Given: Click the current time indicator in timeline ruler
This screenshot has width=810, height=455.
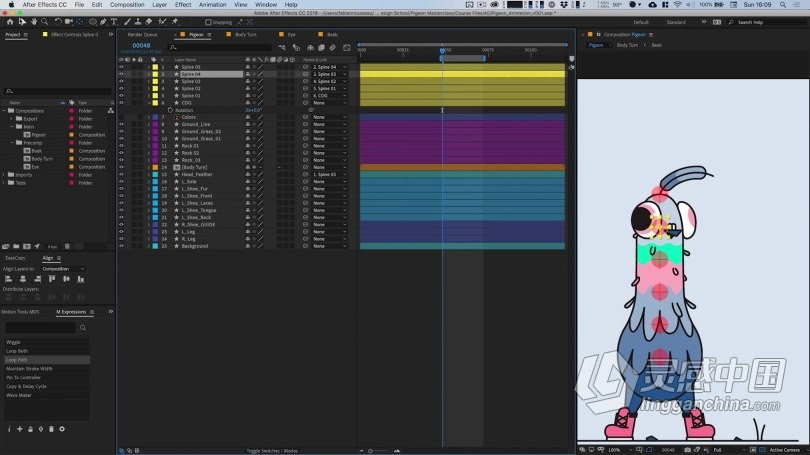Looking at the screenshot, I should point(442,51).
